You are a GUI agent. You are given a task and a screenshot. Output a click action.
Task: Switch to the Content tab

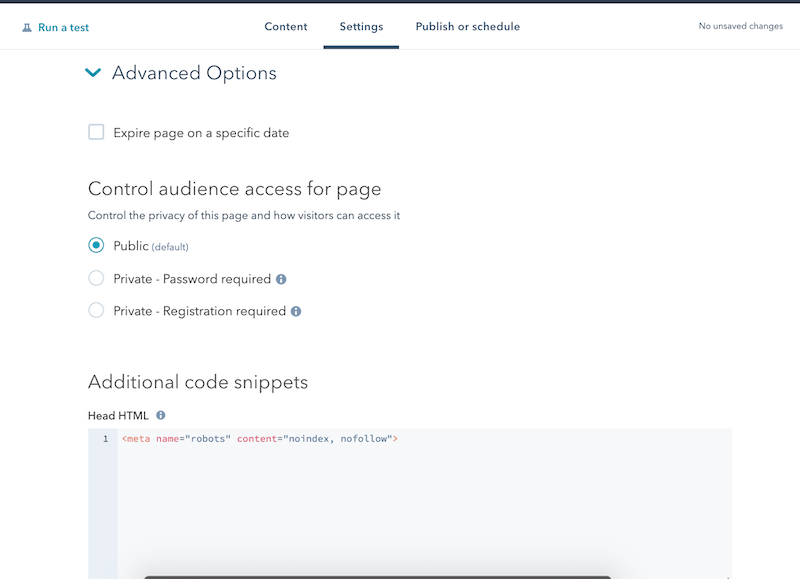coord(286,27)
